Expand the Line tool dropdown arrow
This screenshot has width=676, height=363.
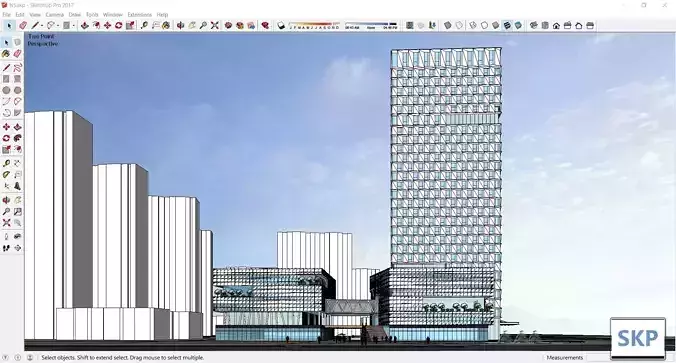(x=42, y=26)
